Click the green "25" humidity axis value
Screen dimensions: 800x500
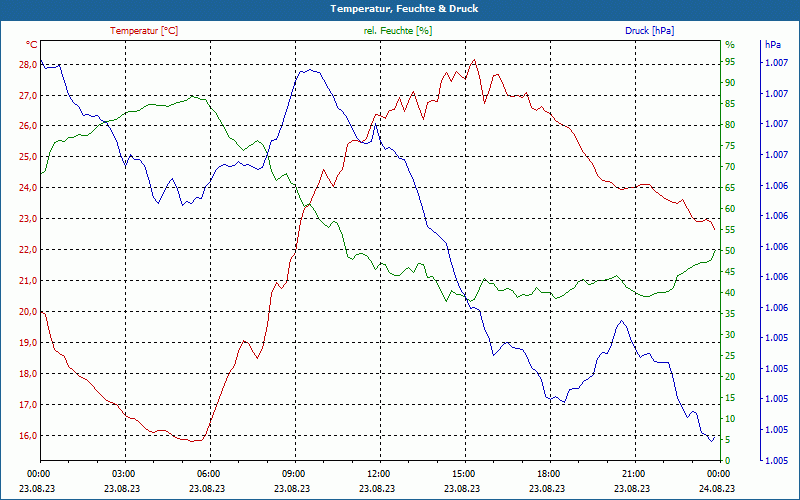(730, 356)
